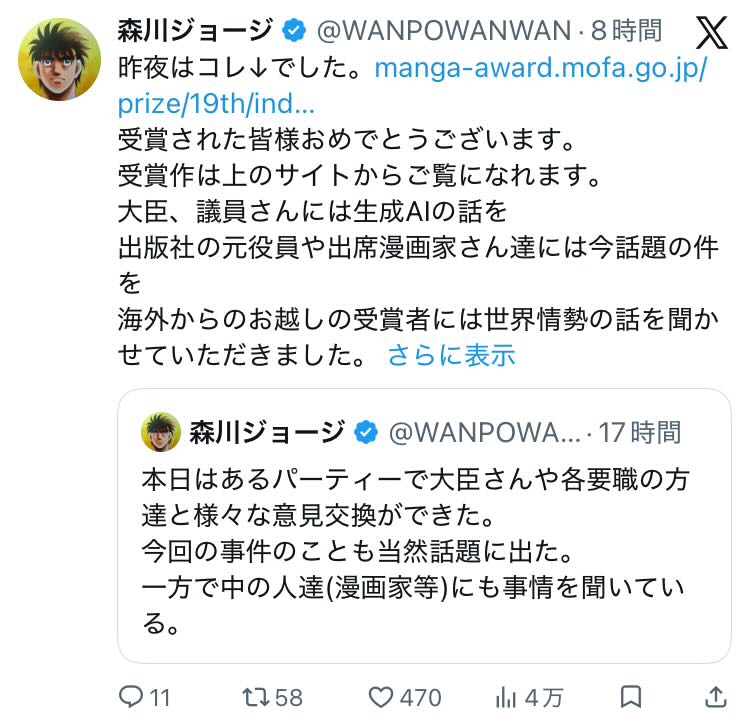Viewport: 750px width, 725px height.
Task: Like the tweet with the heart icon
Action: (381, 697)
